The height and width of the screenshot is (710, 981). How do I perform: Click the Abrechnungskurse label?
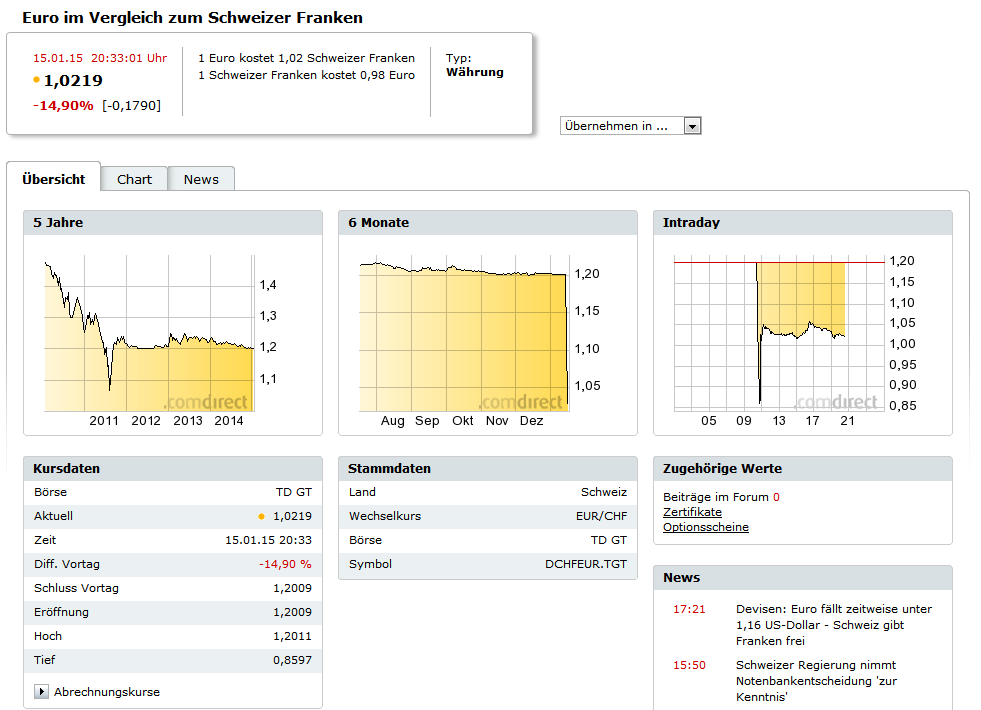106,692
